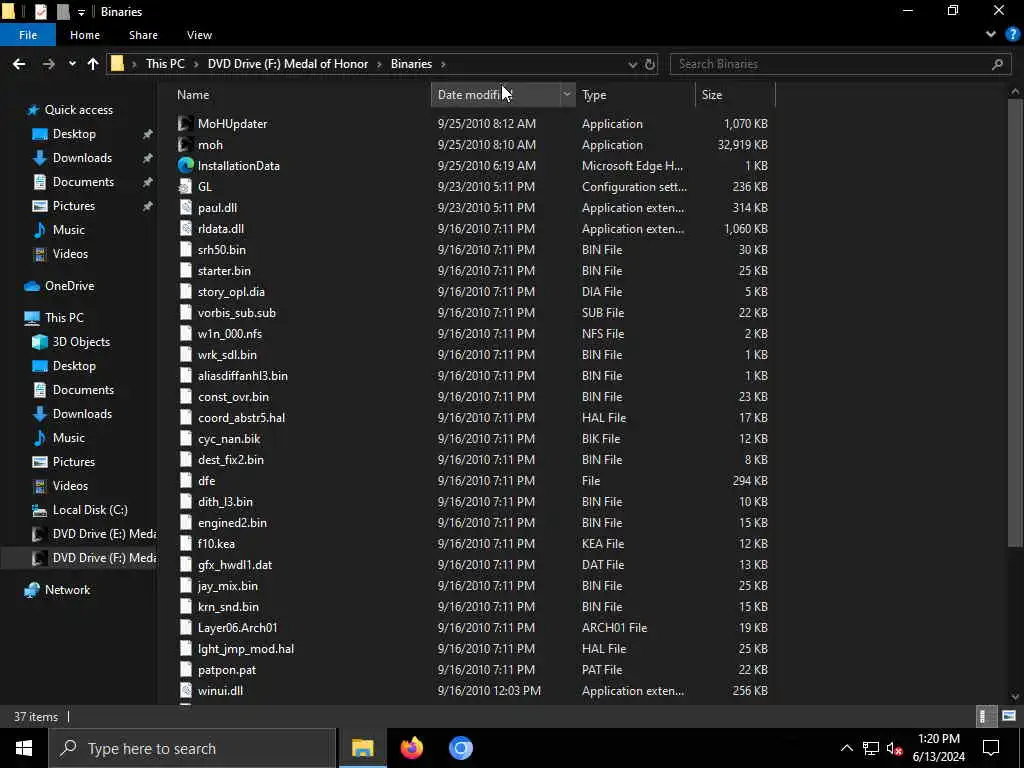Open the Action Center notifications
The width and height of the screenshot is (1024, 768).
coord(991,748)
